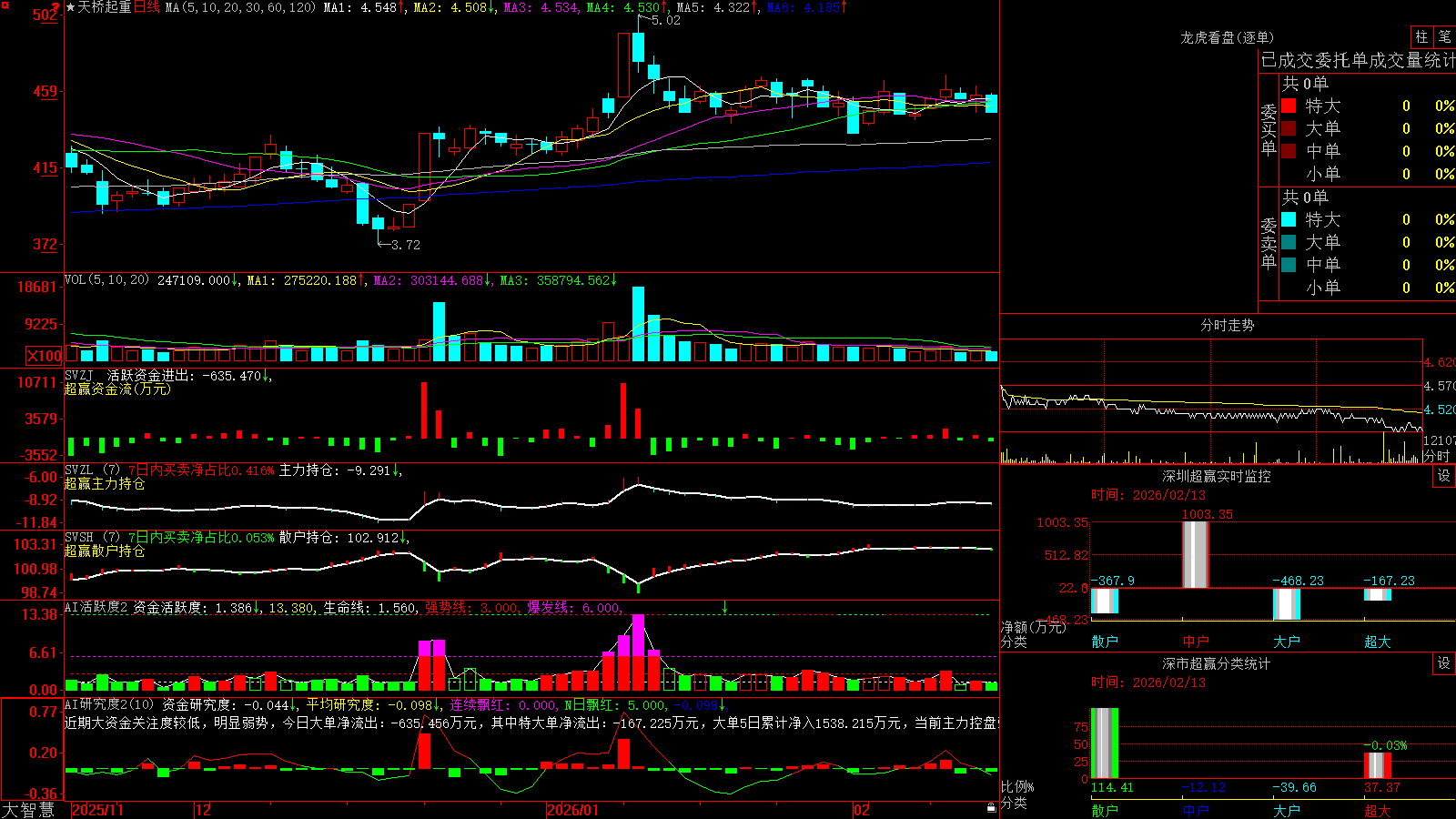The image size is (1456, 819).
Task: Click the MA(5,10,20,30,60,120) indicator label
Action: pos(240,7)
